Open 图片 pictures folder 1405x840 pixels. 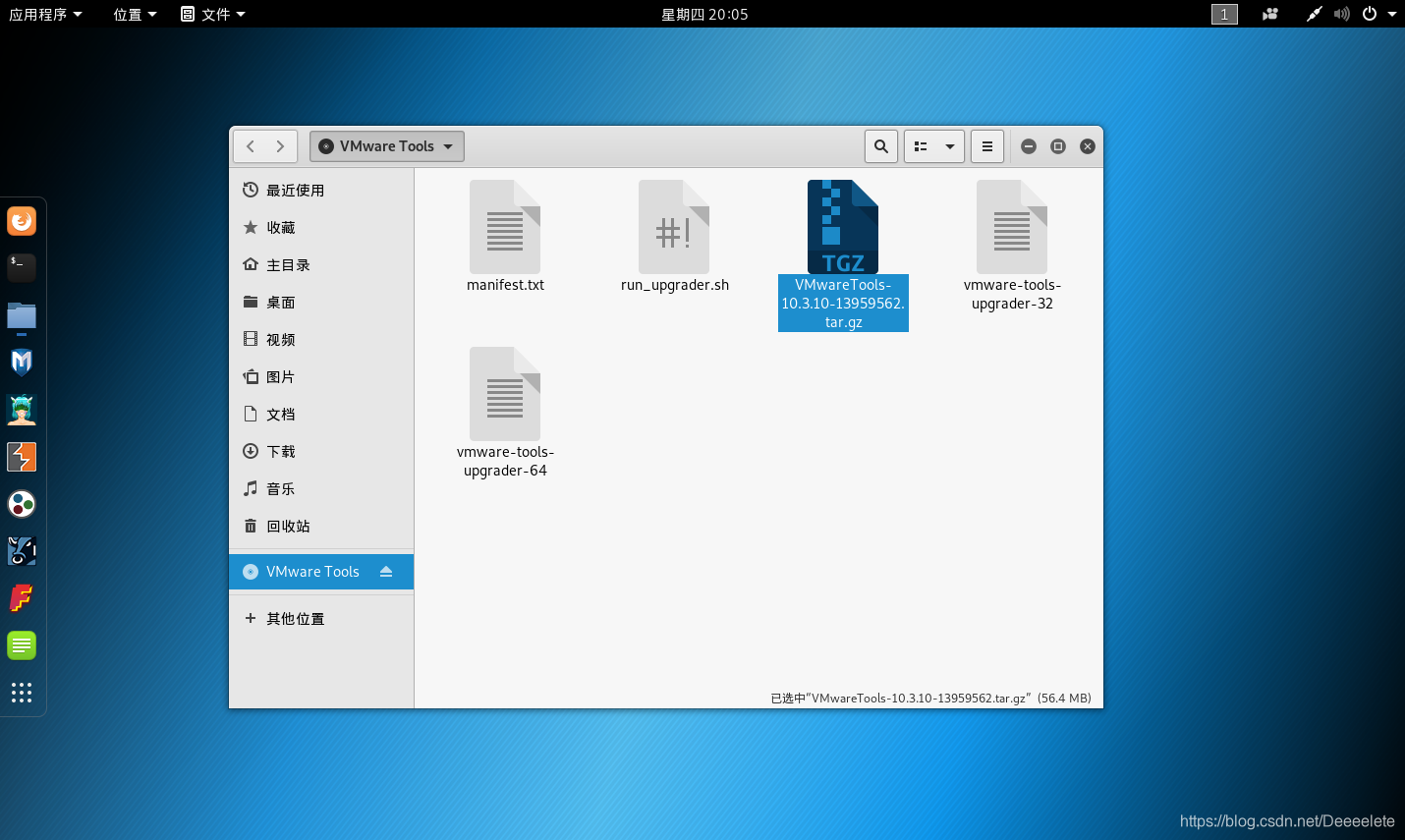click(321, 377)
